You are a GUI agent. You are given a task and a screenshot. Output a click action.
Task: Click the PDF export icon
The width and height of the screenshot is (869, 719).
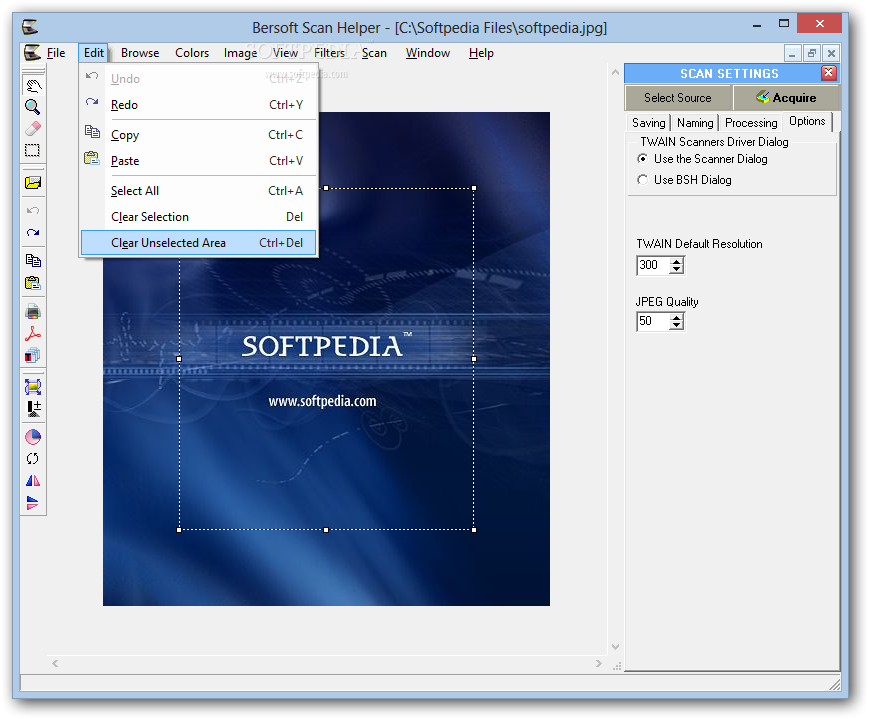pyautogui.click(x=33, y=334)
